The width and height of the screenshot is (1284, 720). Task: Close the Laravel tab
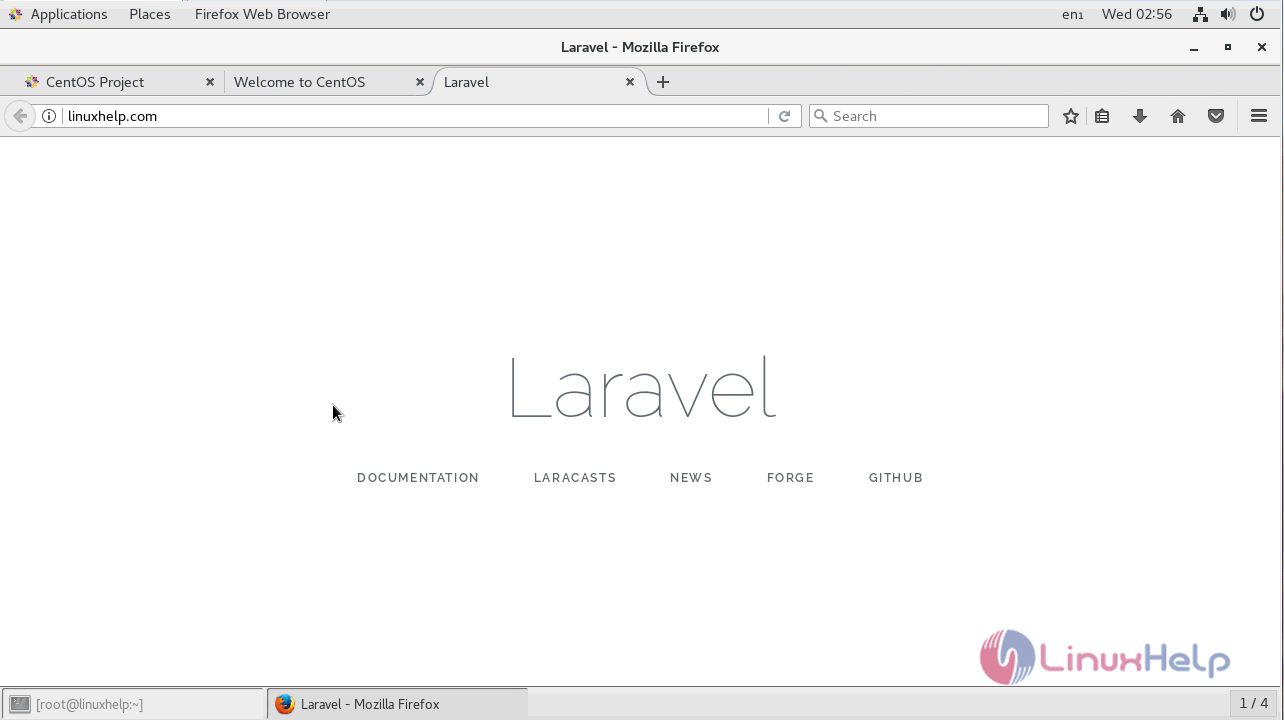click(630, 82)
